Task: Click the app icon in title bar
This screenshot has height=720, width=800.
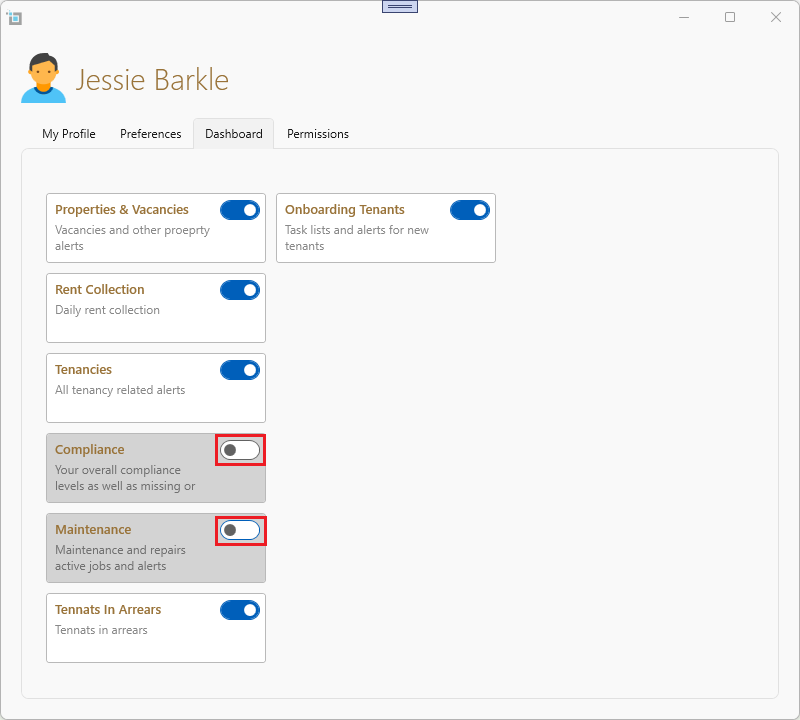Action: click(x=14, y=18)
